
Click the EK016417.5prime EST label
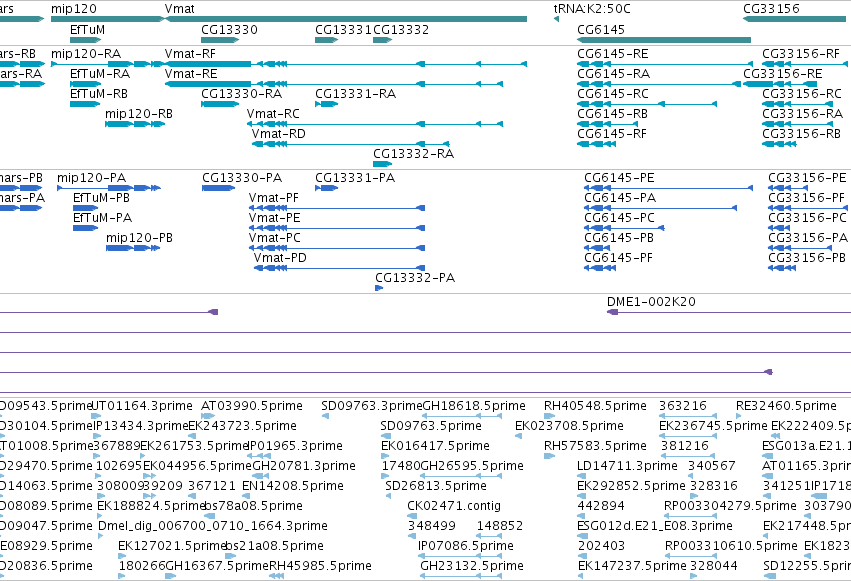pos(435,446)
